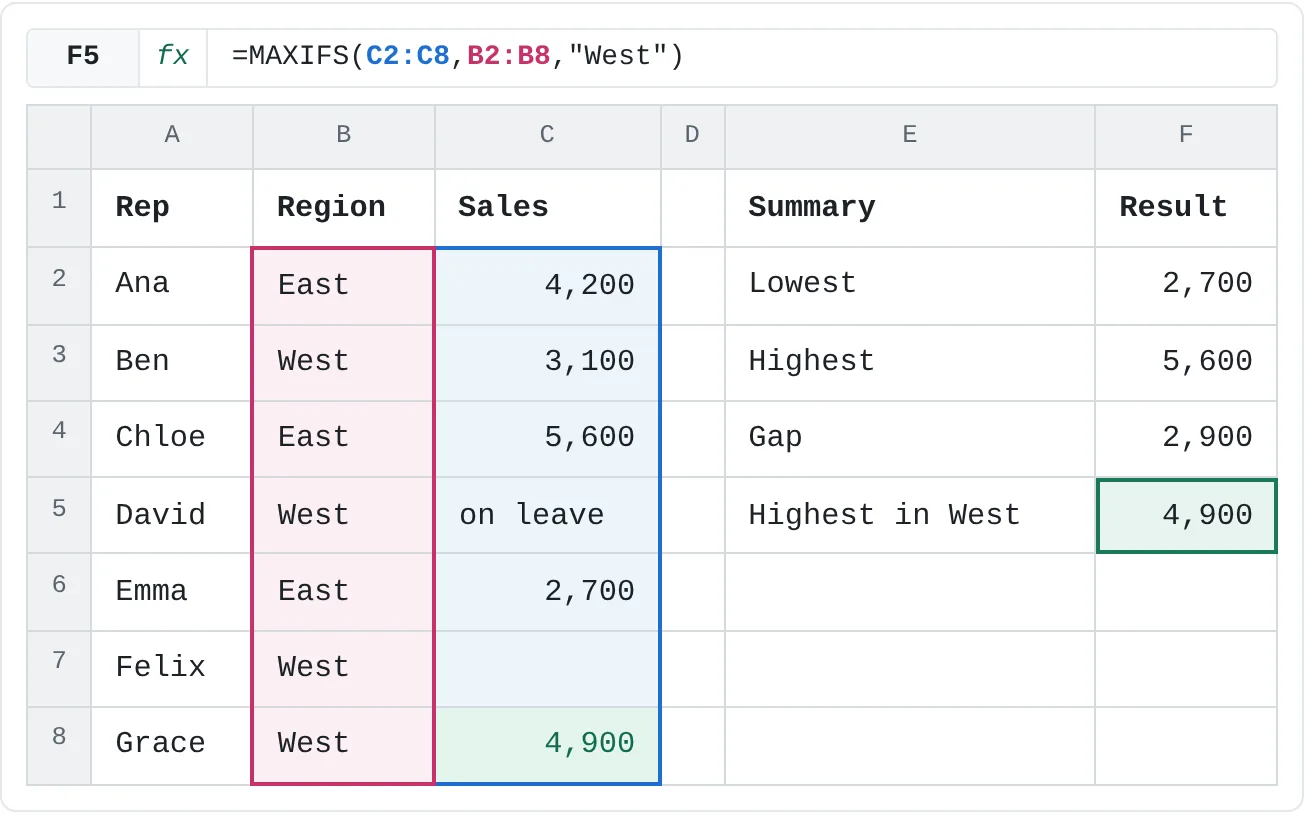Image resolution: width=1304 pixels, height=814 pixels.
Task: Select the cell containing David
Action: pos(172,515)
